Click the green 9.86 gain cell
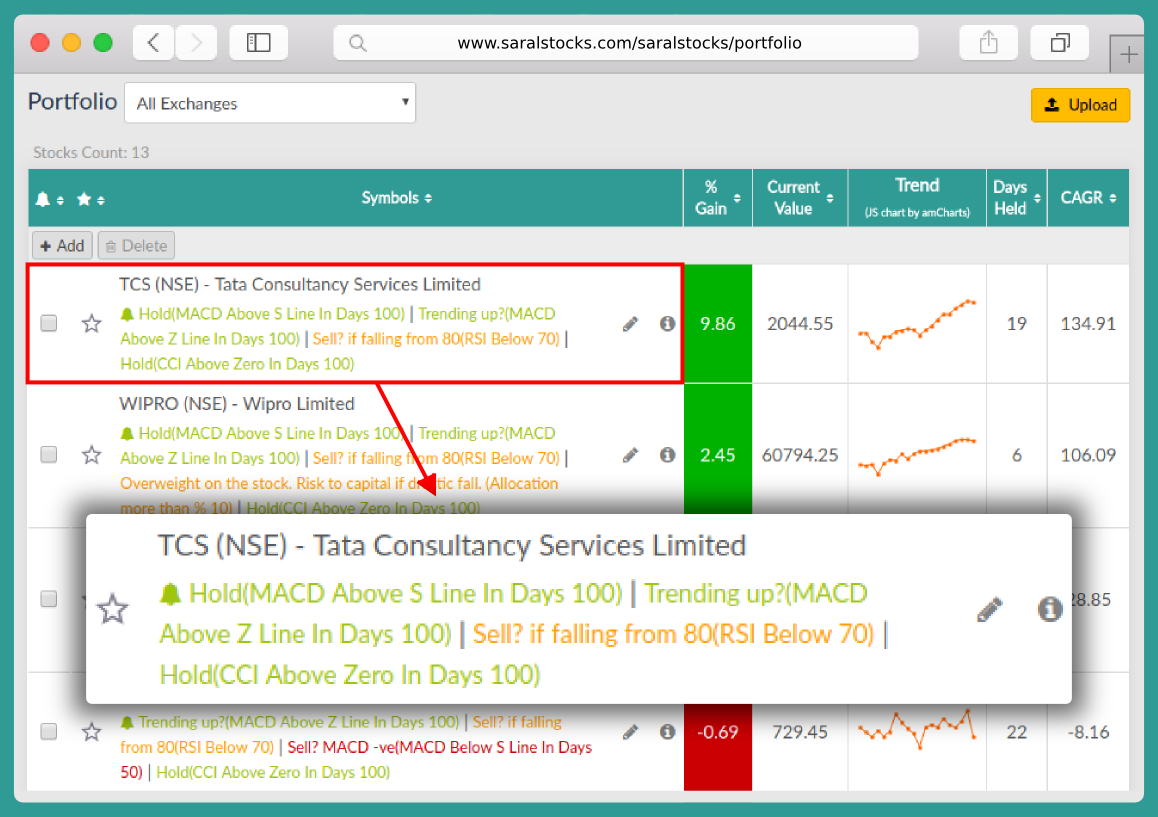Screen dimensions: 1158x817 pos(717,324)
